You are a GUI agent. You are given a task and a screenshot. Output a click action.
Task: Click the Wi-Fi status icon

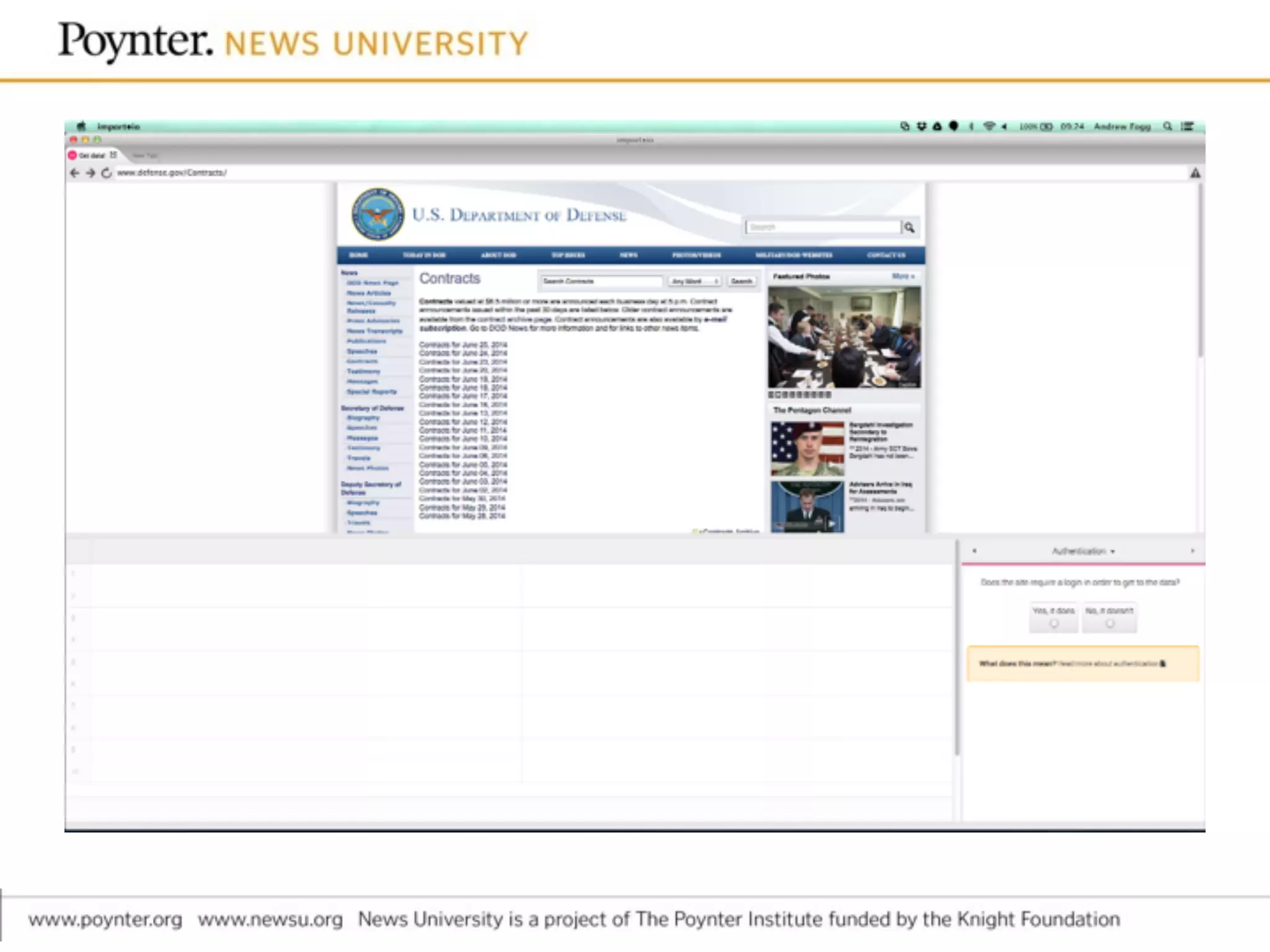[x=989, y=126]
